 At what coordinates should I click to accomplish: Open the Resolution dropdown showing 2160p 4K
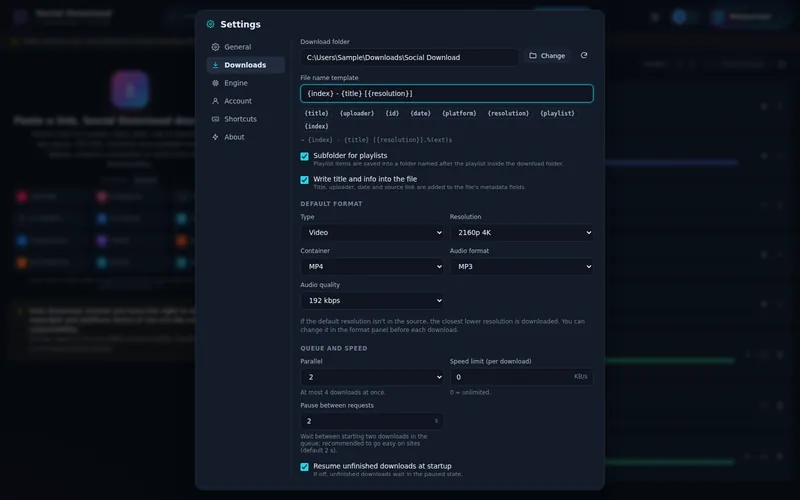point(521,233)
